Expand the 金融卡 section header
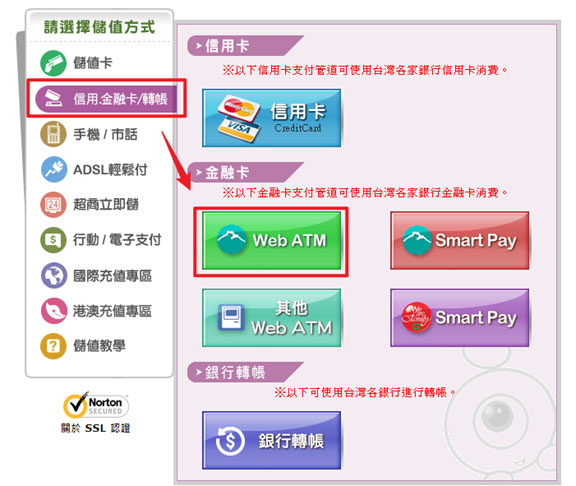 click(x=245, y=172)
